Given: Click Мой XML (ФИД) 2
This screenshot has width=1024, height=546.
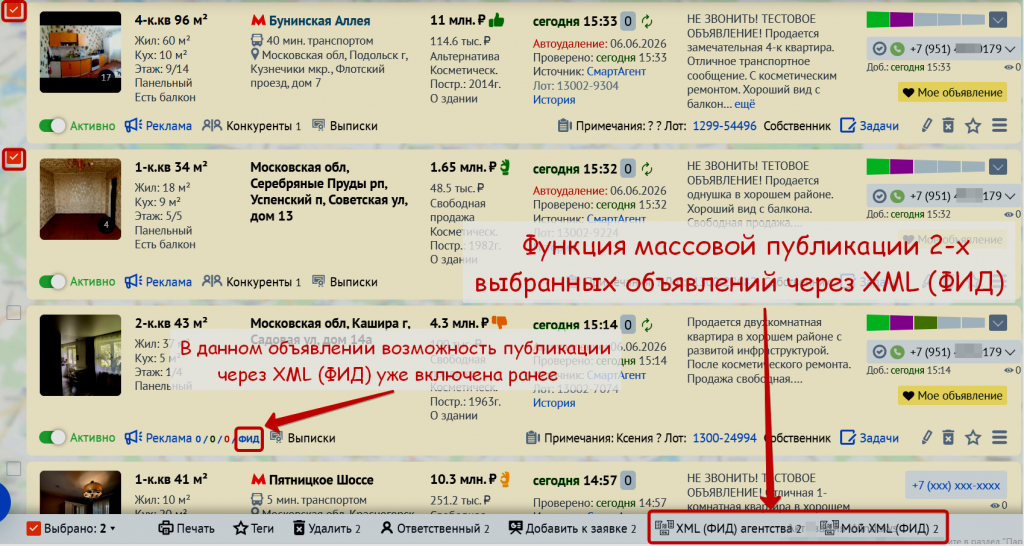Looking at the screenshot, I should click(x=880, y=528).
